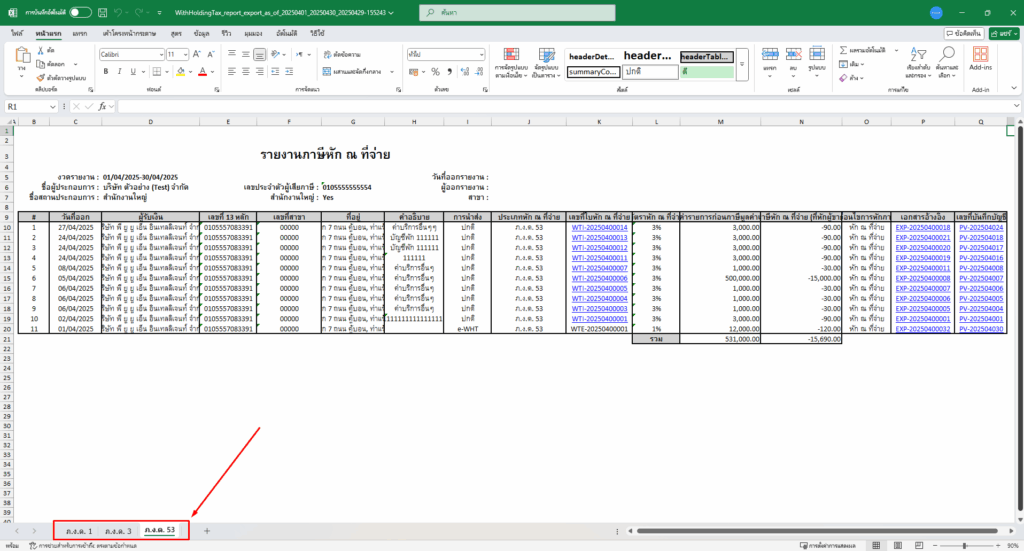
Task: Click the Paste clipboard icon
Action: pos(22,56)
